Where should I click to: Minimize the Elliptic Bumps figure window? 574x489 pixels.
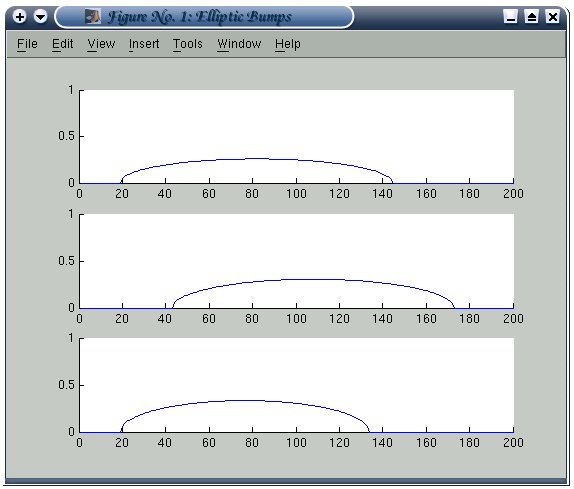pyautogui.click(x=511, y=17)
